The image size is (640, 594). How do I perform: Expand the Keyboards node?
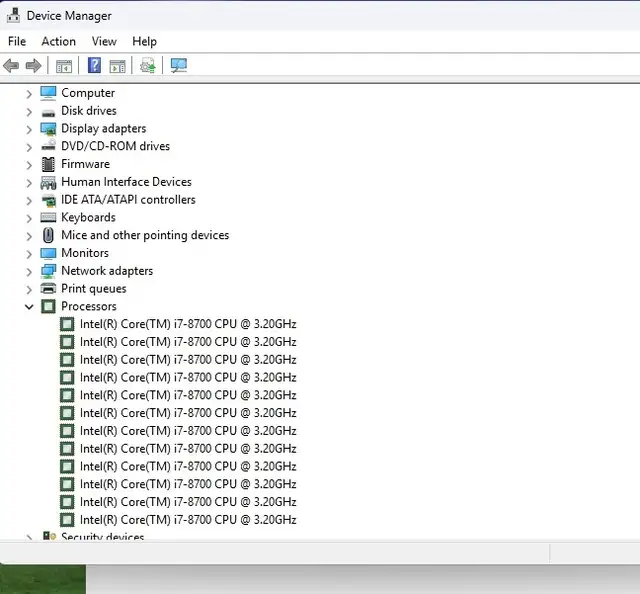pyautogui.click(x=29, y=219)
